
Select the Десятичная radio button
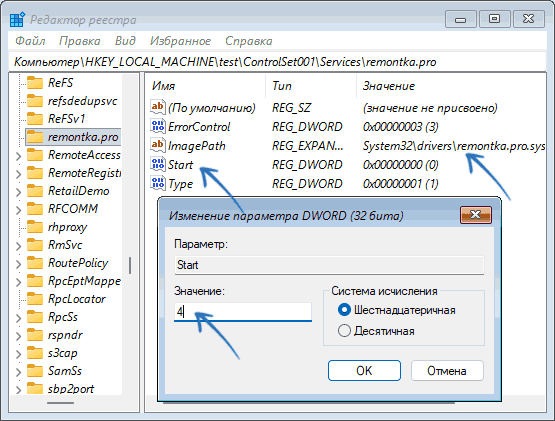pyautogui.click(x=344, y=331)
